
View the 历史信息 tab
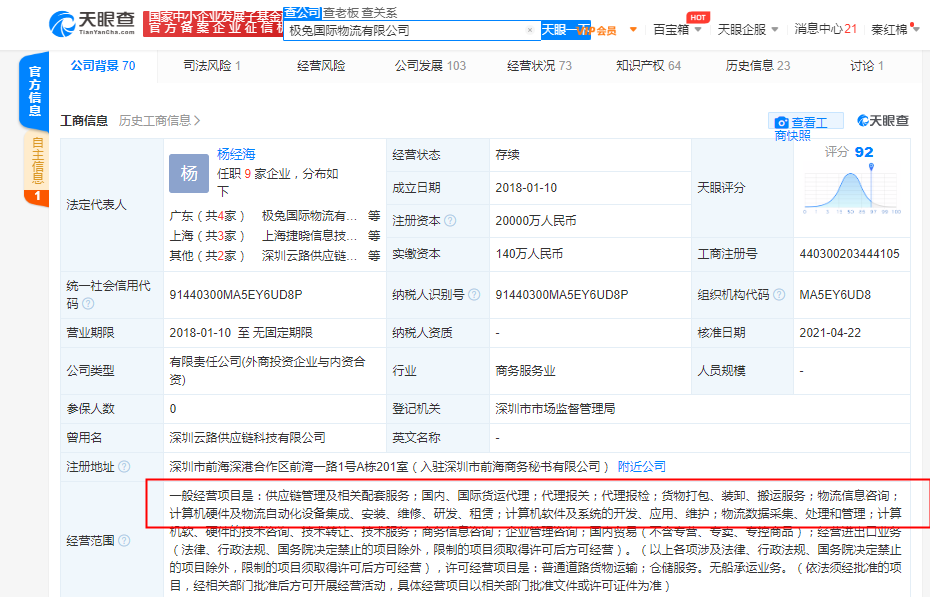757,66
